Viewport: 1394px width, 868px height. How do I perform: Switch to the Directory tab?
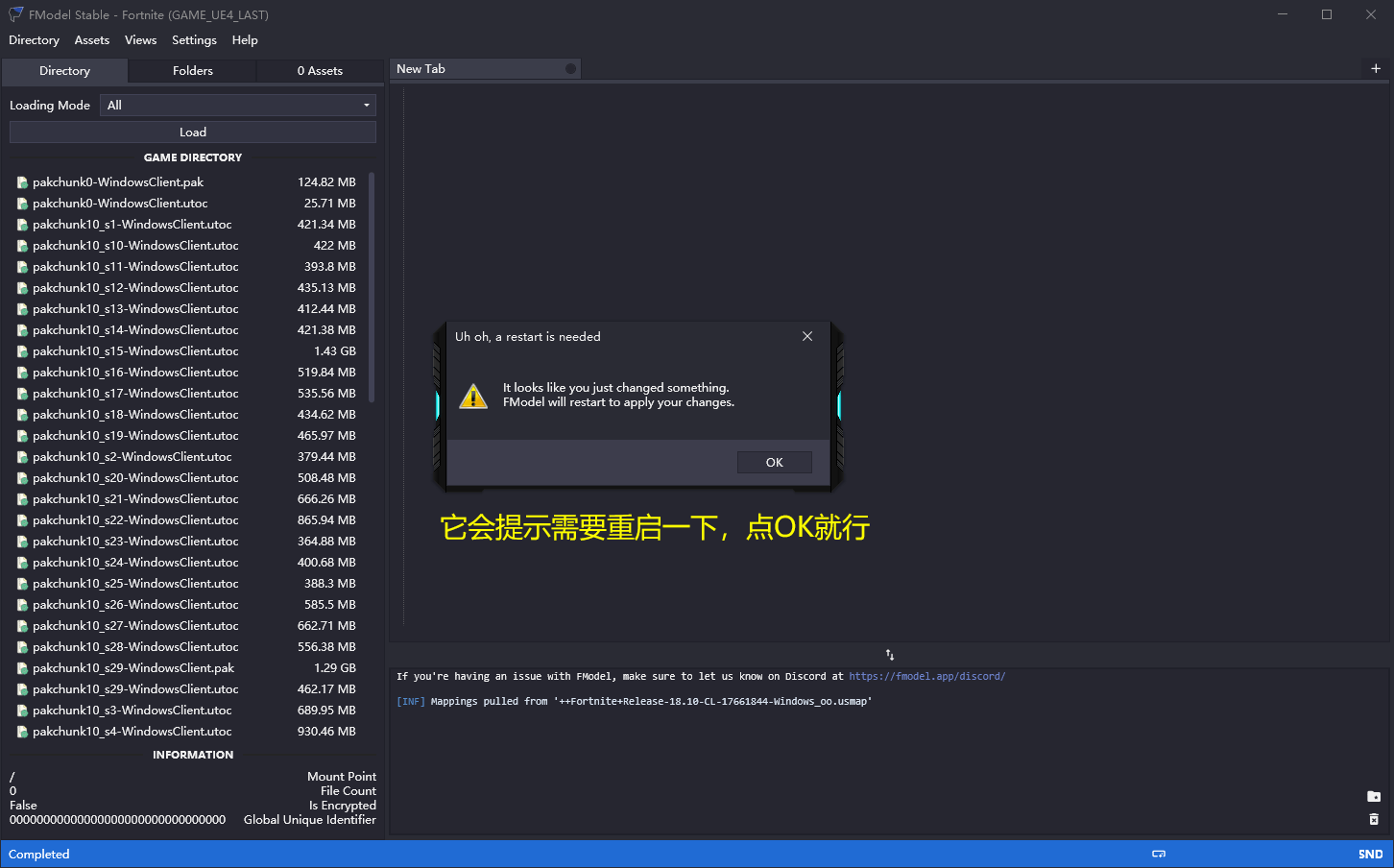tap(64, 71)
